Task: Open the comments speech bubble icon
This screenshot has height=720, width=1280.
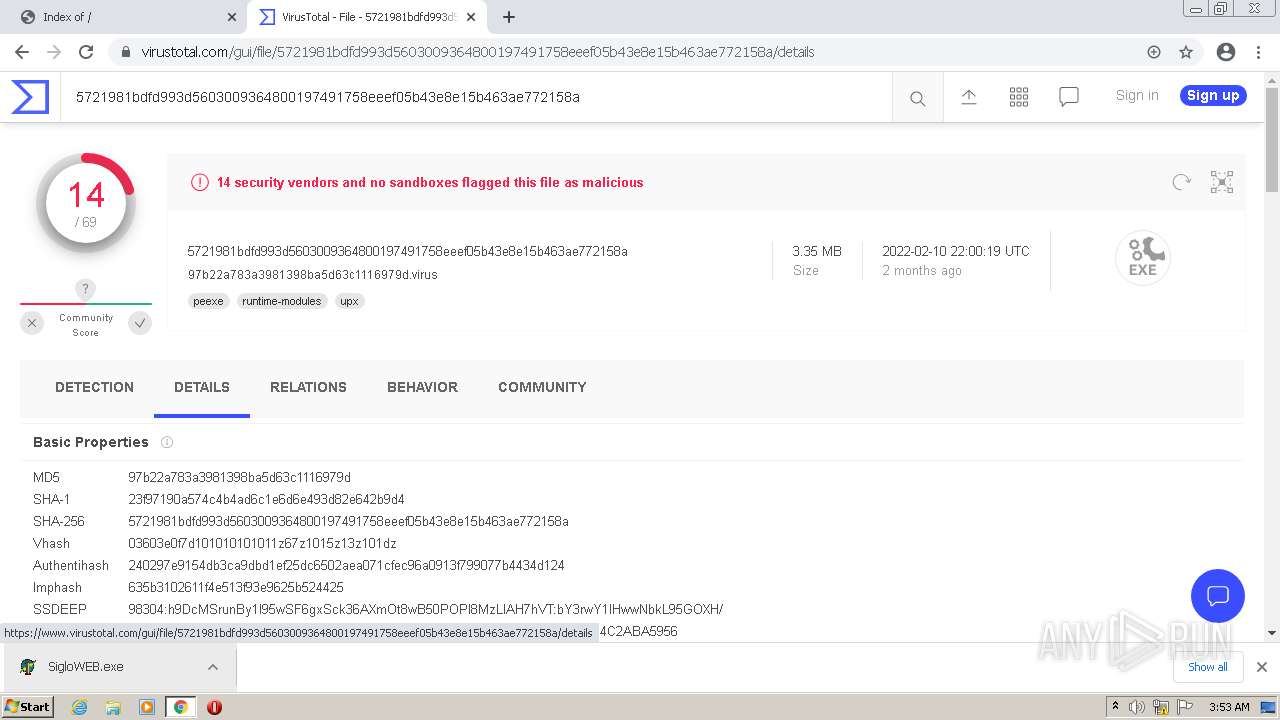Action: tap(1069, 97)
